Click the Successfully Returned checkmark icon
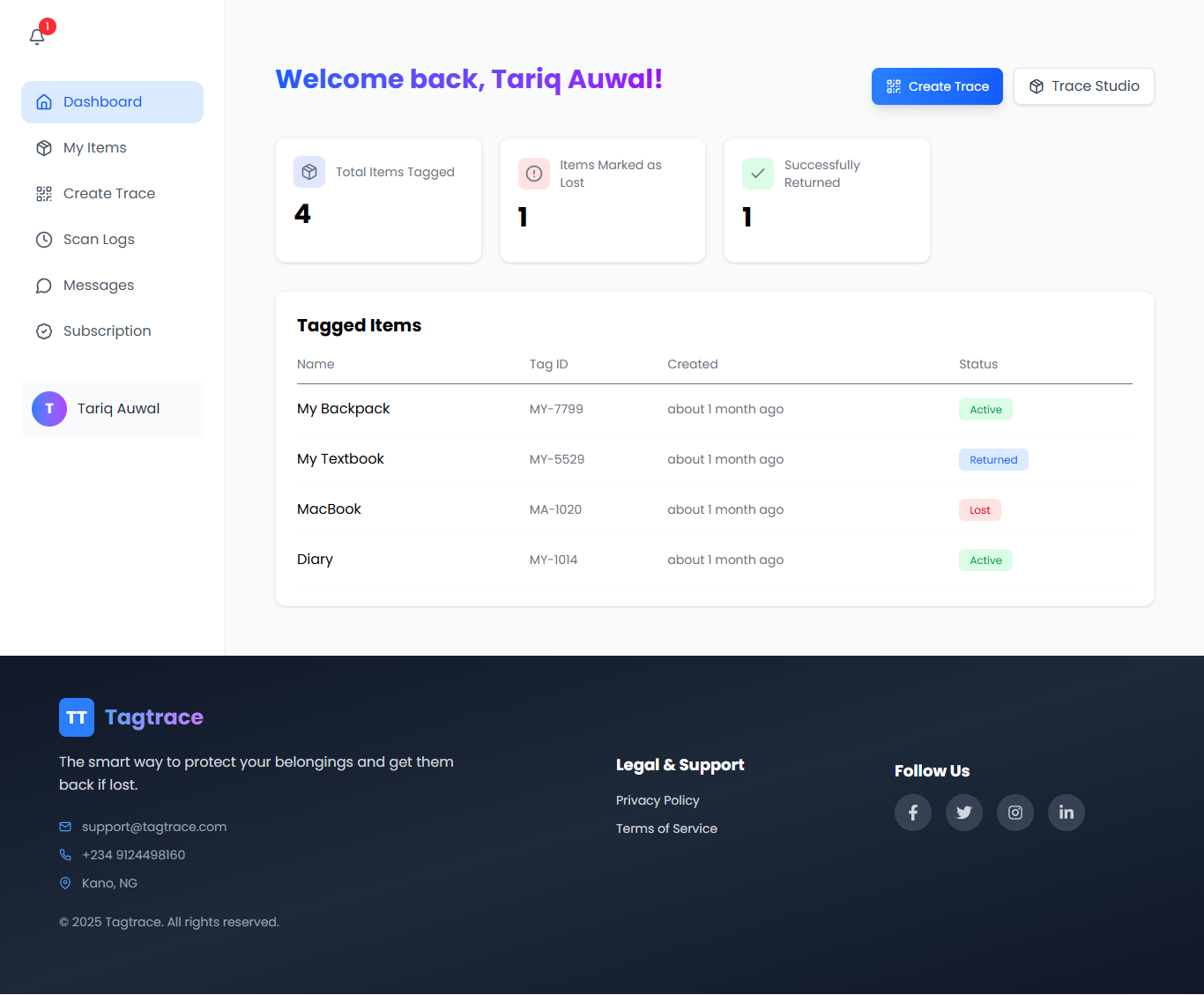This screenshot has height=995, width=1204. pyautogui.click(x=757, y=173)
